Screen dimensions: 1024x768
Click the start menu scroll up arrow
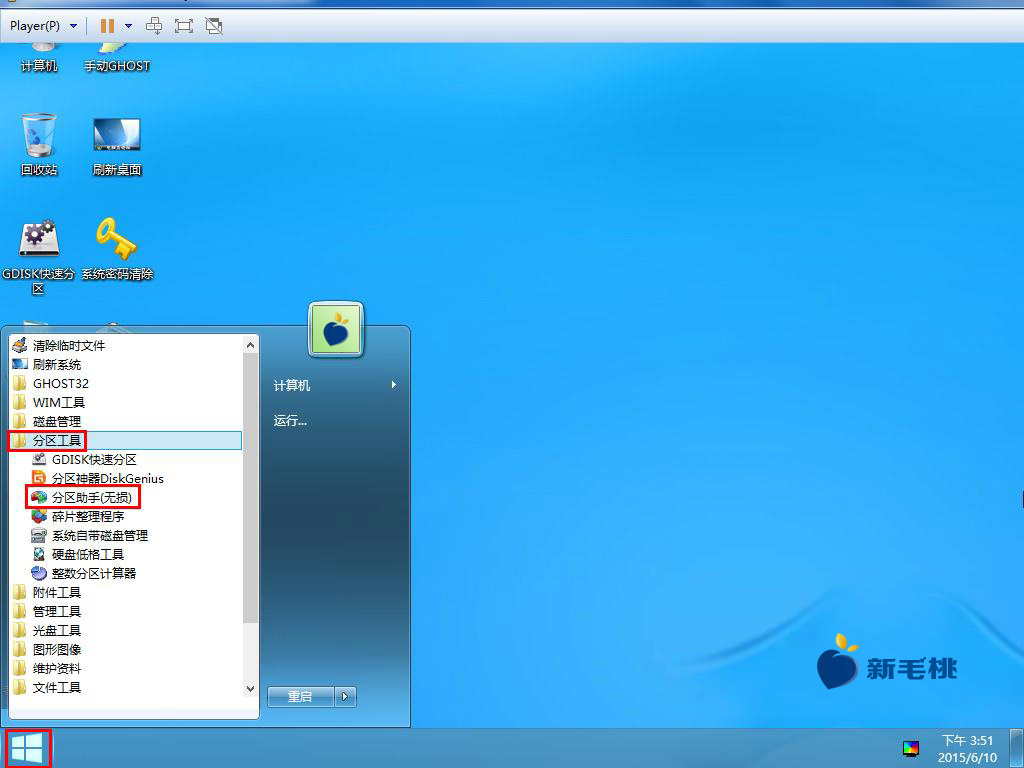[x=250, y=344]
